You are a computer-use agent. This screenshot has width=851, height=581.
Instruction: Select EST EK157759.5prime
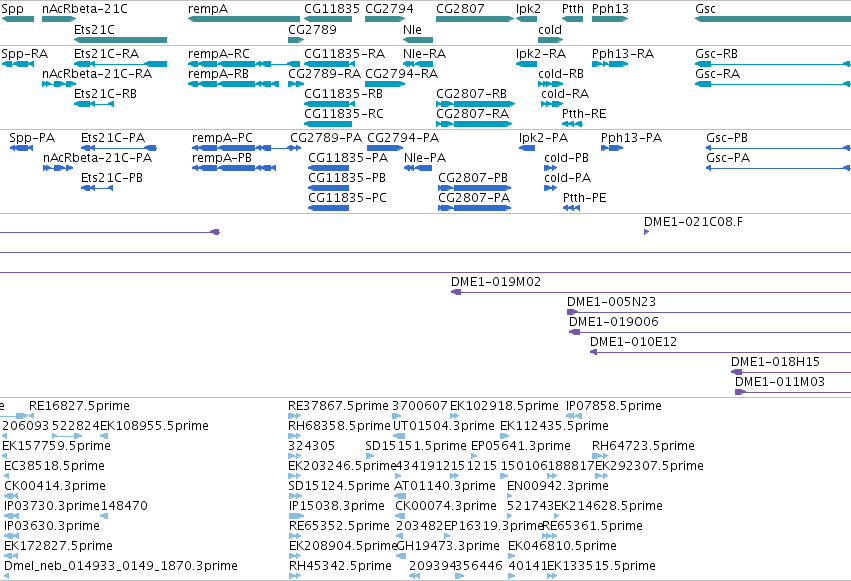point(5,456)
